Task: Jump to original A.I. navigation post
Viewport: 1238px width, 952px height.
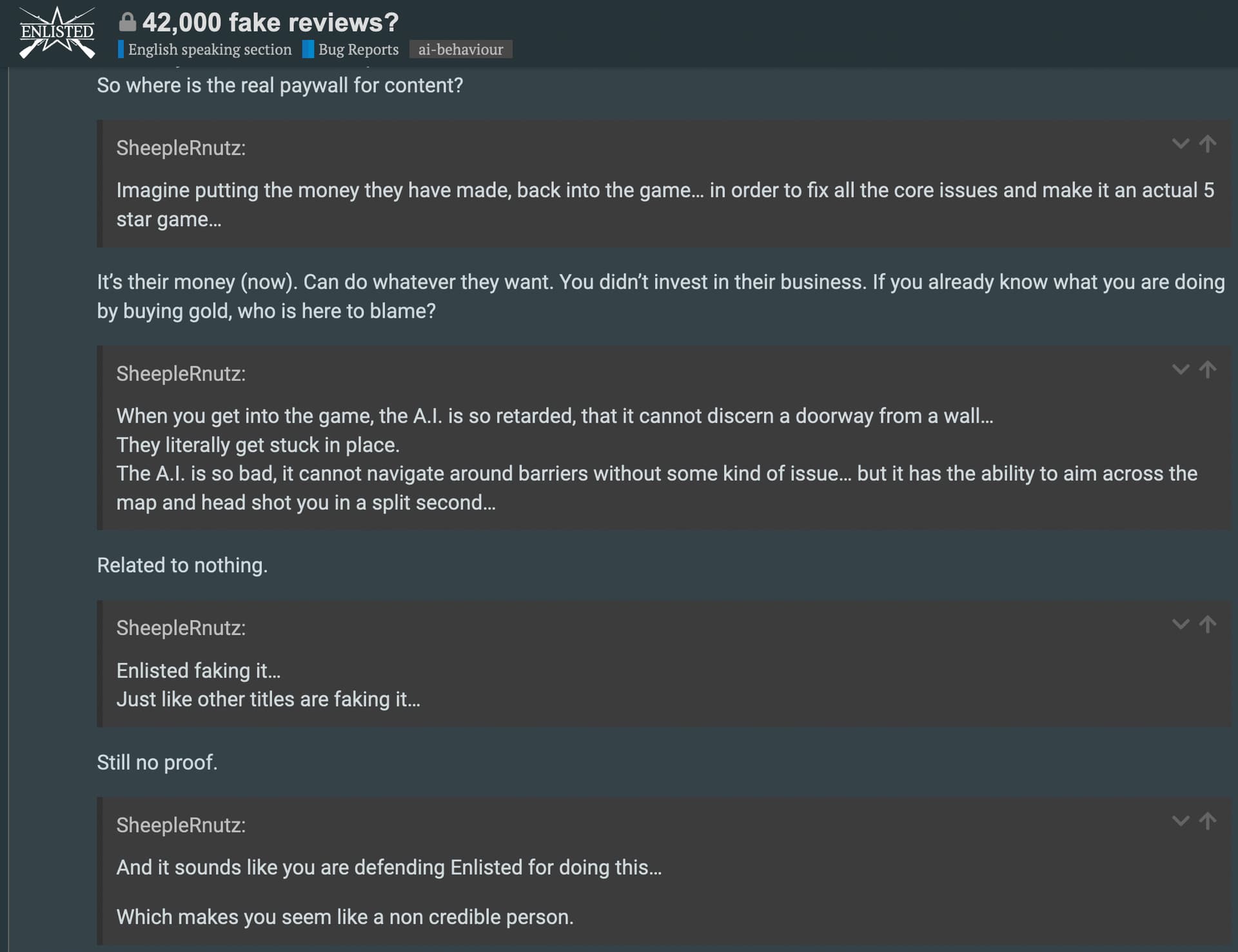Action: pyautogui.click(x=1208, y=369)
